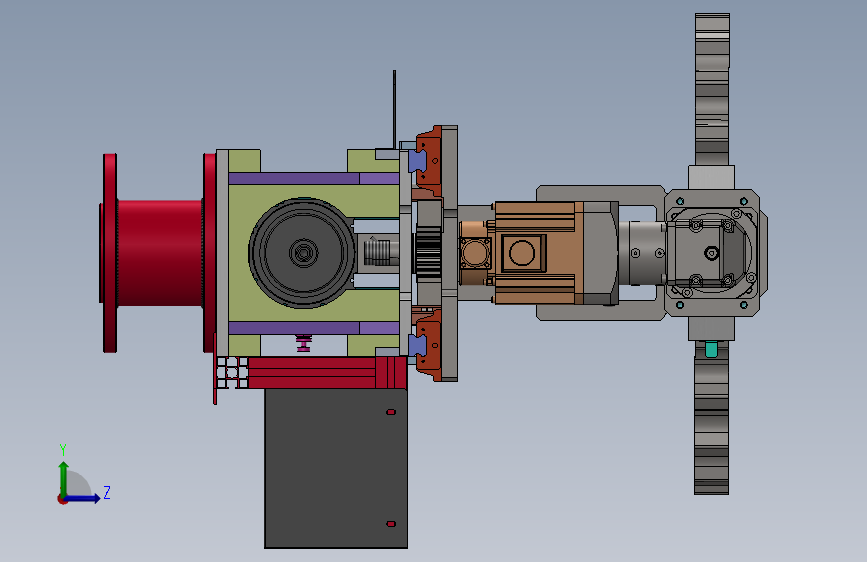The height and width of the screenshot is (562, 867).
Task: Click the blue Z axis of the triad
Action: tap(83, 498)
